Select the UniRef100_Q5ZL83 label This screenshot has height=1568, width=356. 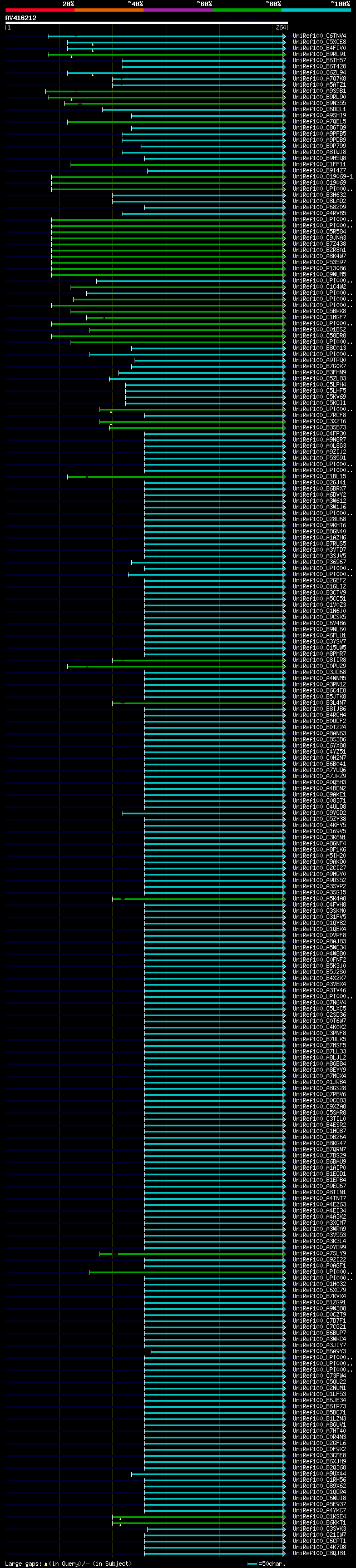(319, 379)
